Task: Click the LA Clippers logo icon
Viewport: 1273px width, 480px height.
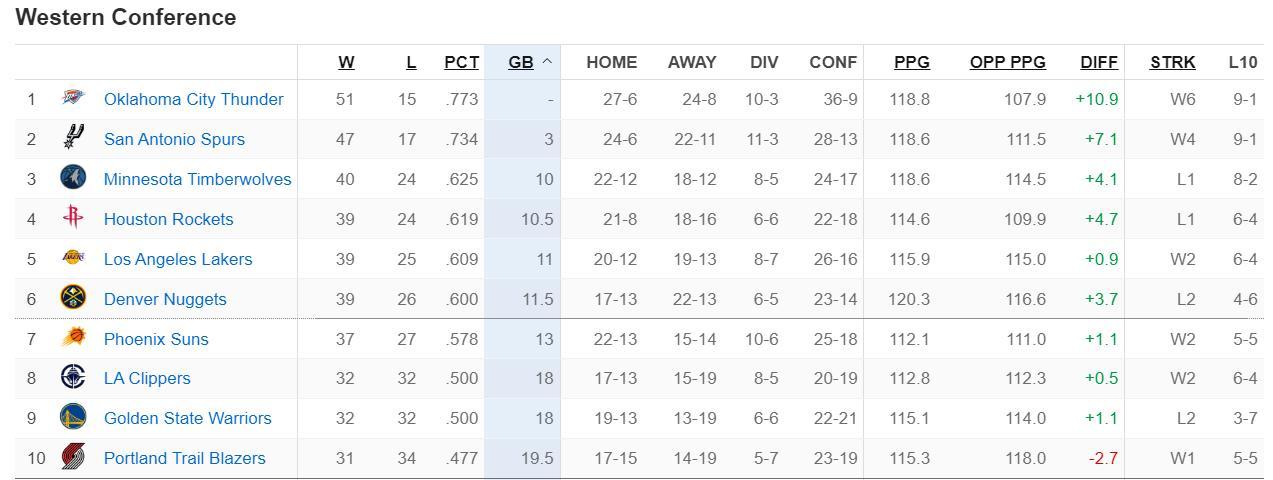Action: tap(73, 378)
